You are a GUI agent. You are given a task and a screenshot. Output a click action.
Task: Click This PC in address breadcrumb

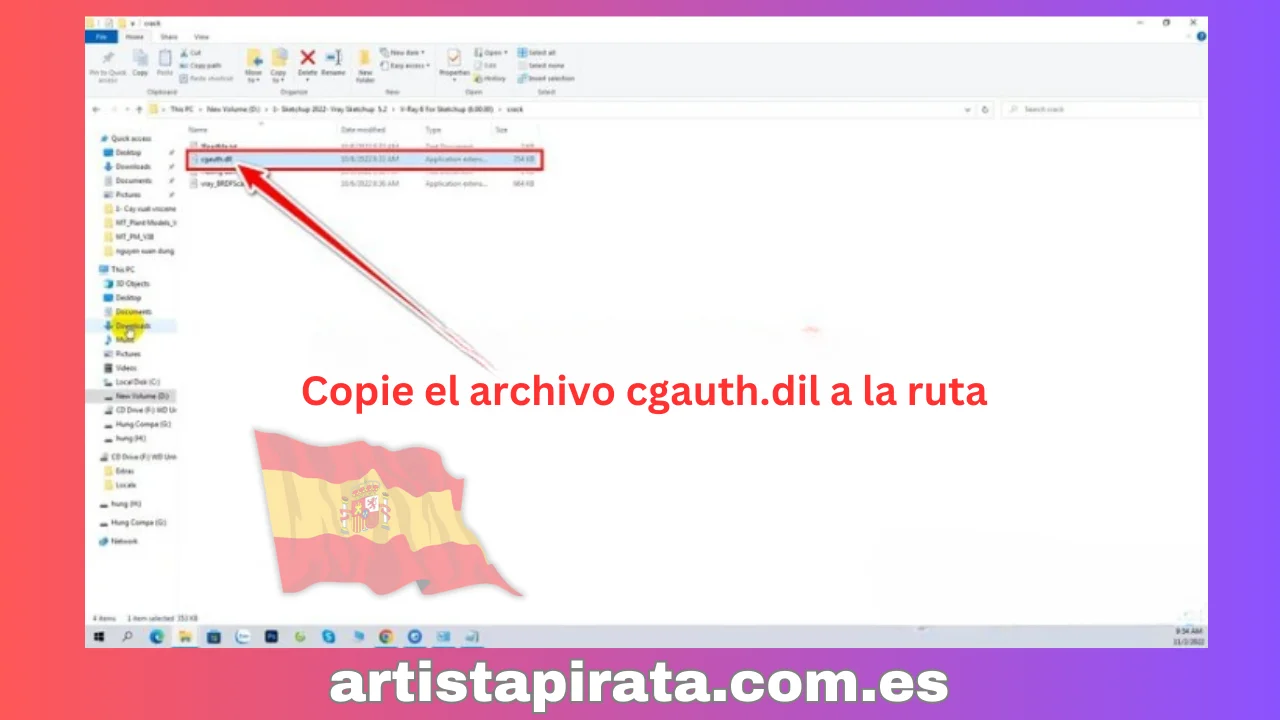pyautogui.click(x=181, y=109)
